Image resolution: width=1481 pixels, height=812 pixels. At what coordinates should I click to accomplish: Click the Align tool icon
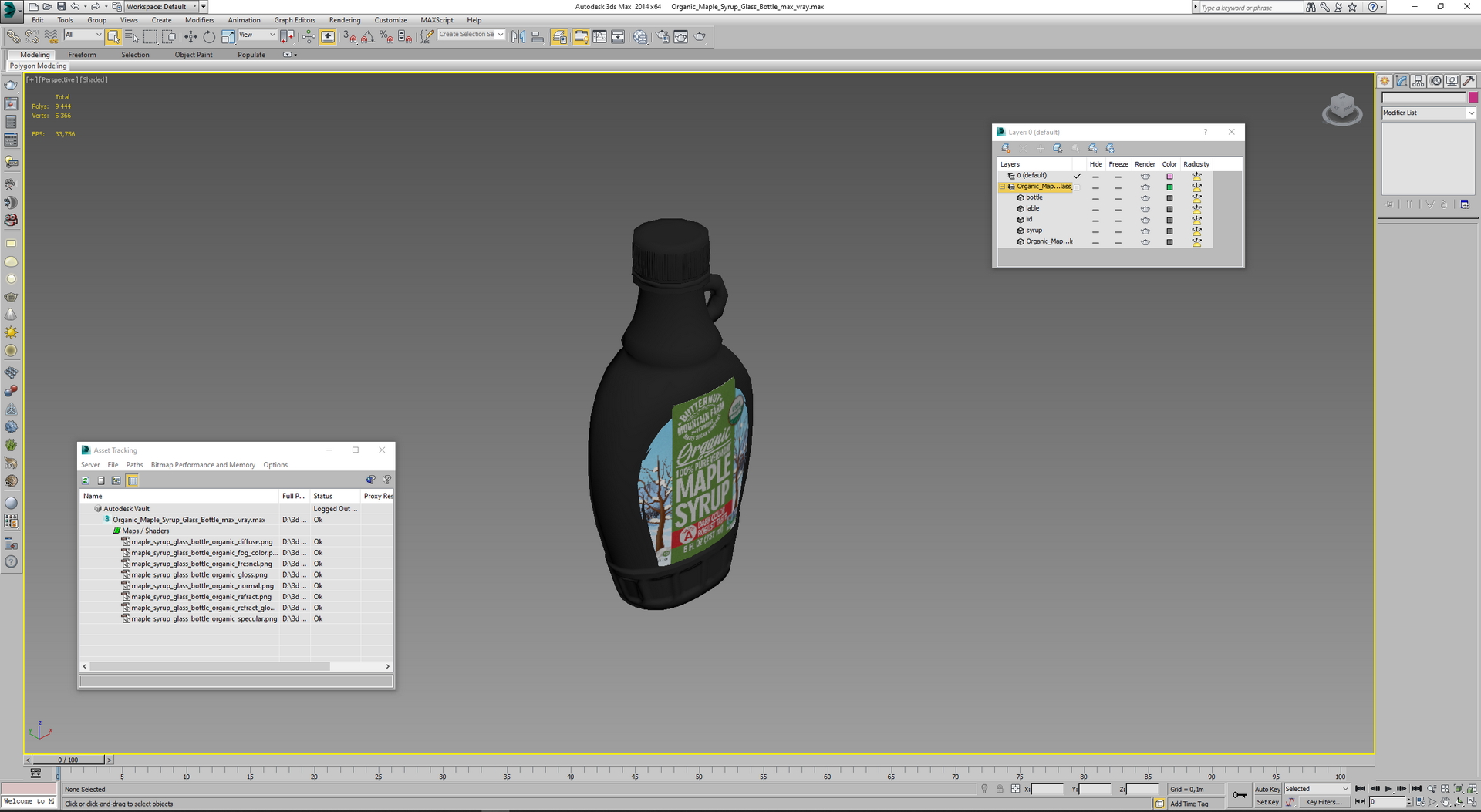click(x=537, y=36)
